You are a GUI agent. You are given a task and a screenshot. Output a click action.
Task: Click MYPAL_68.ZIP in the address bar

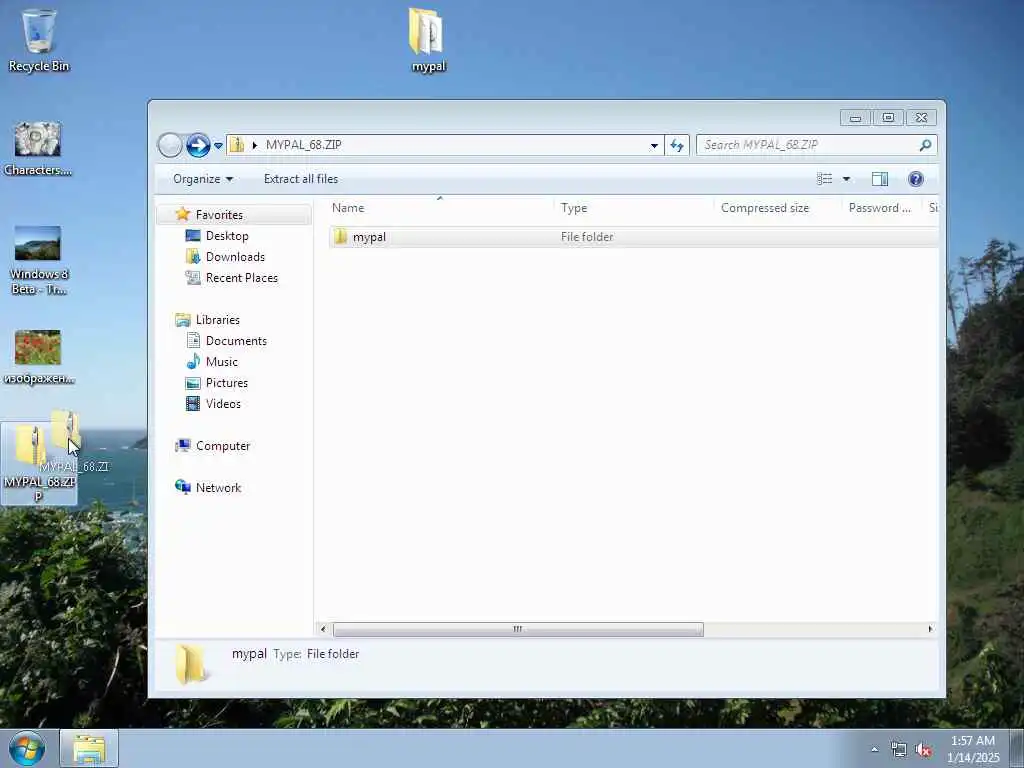click(x=304, y=145)
